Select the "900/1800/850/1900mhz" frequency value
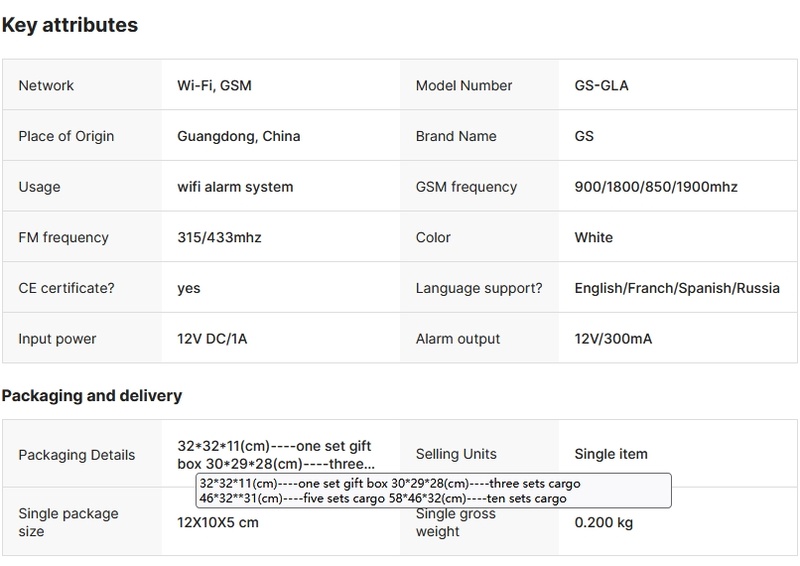 point(656,187)
